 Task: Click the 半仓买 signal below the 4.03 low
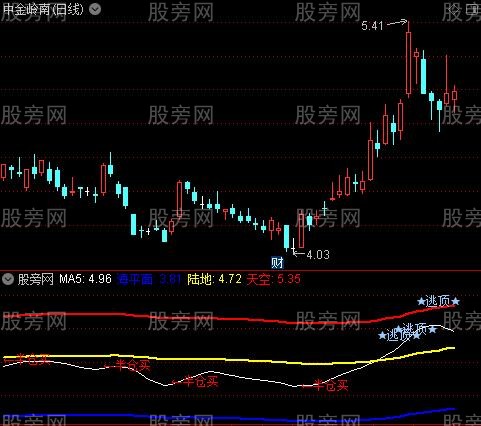tap(325, 385)
